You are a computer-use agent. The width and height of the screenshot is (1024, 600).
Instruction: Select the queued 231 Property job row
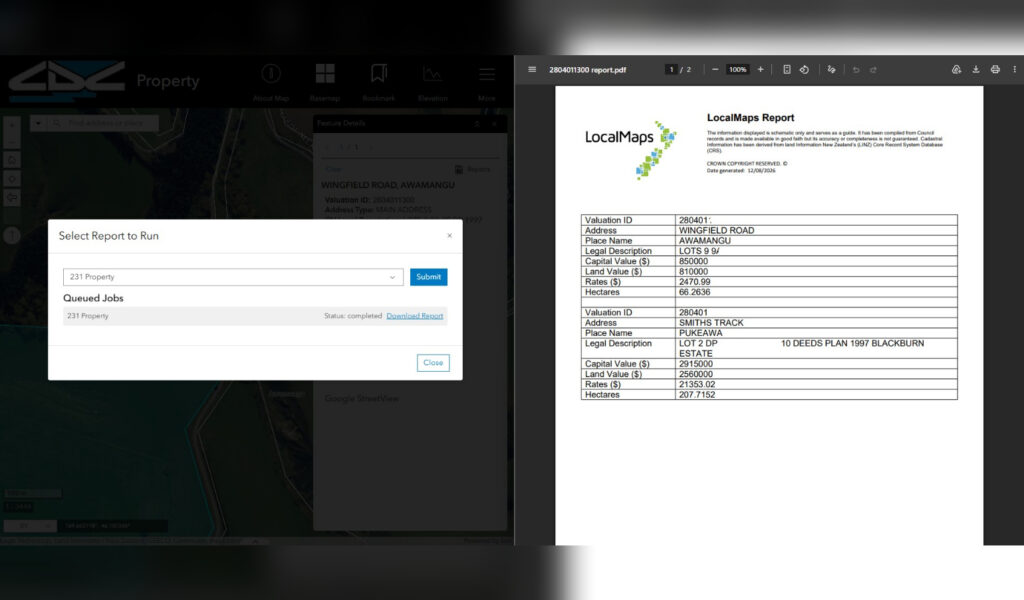tap(255, 316)
